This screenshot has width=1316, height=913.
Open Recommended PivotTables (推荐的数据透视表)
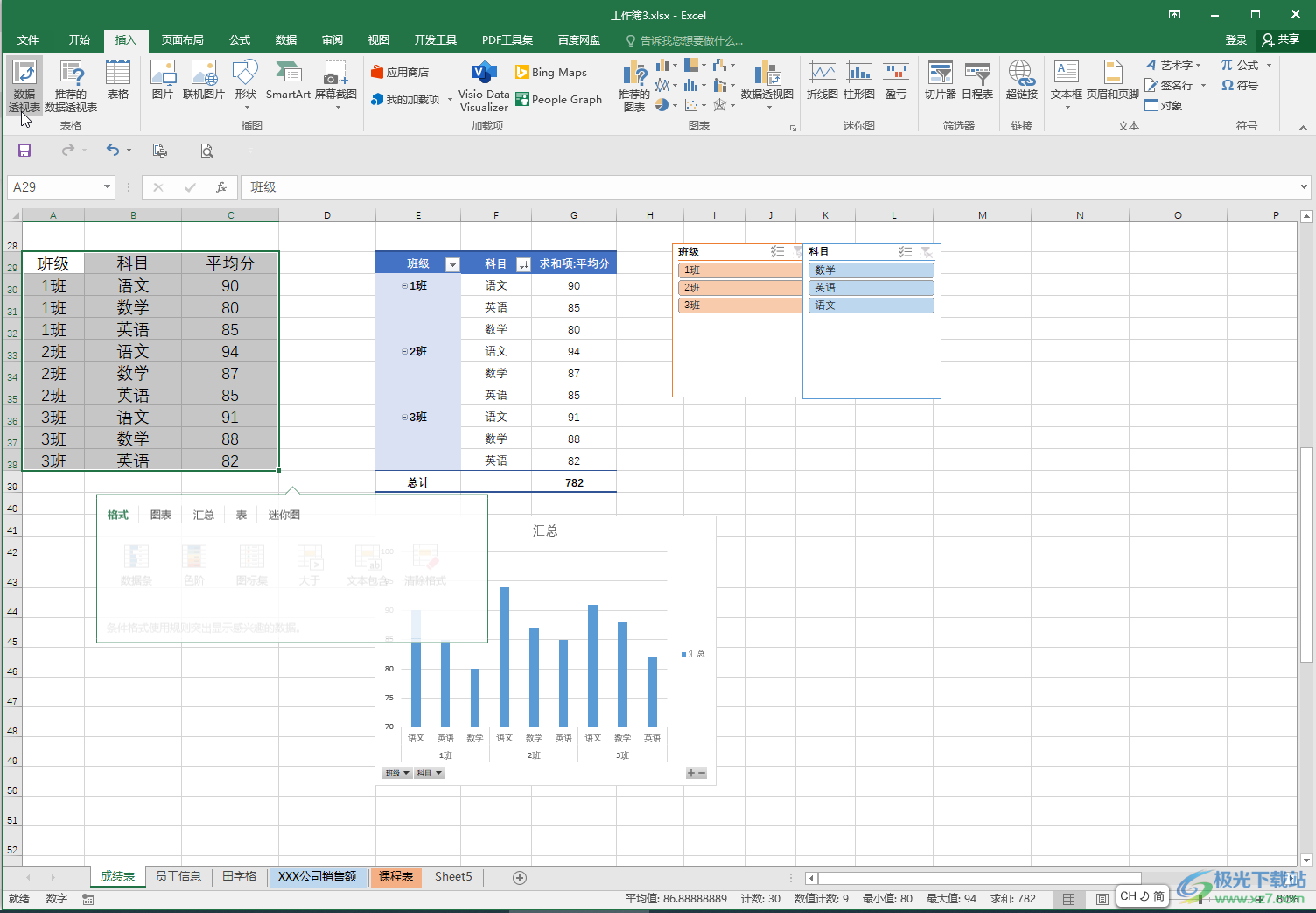coord(71,85)
